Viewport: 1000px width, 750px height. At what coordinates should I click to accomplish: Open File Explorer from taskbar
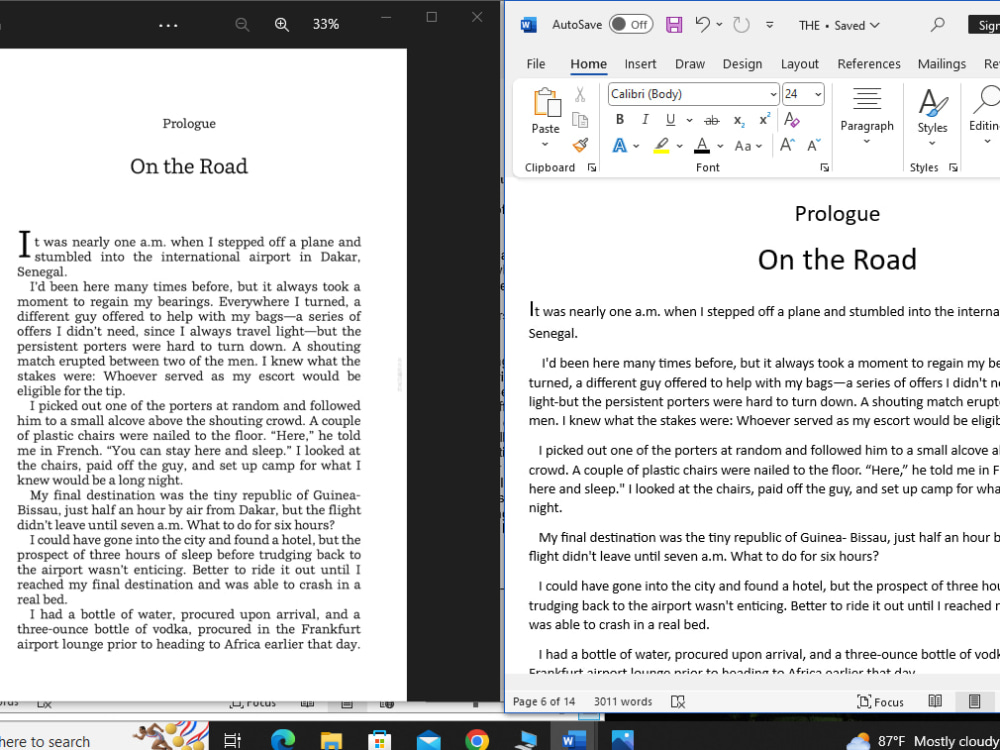pyautogui.click(x=331, y=740)
